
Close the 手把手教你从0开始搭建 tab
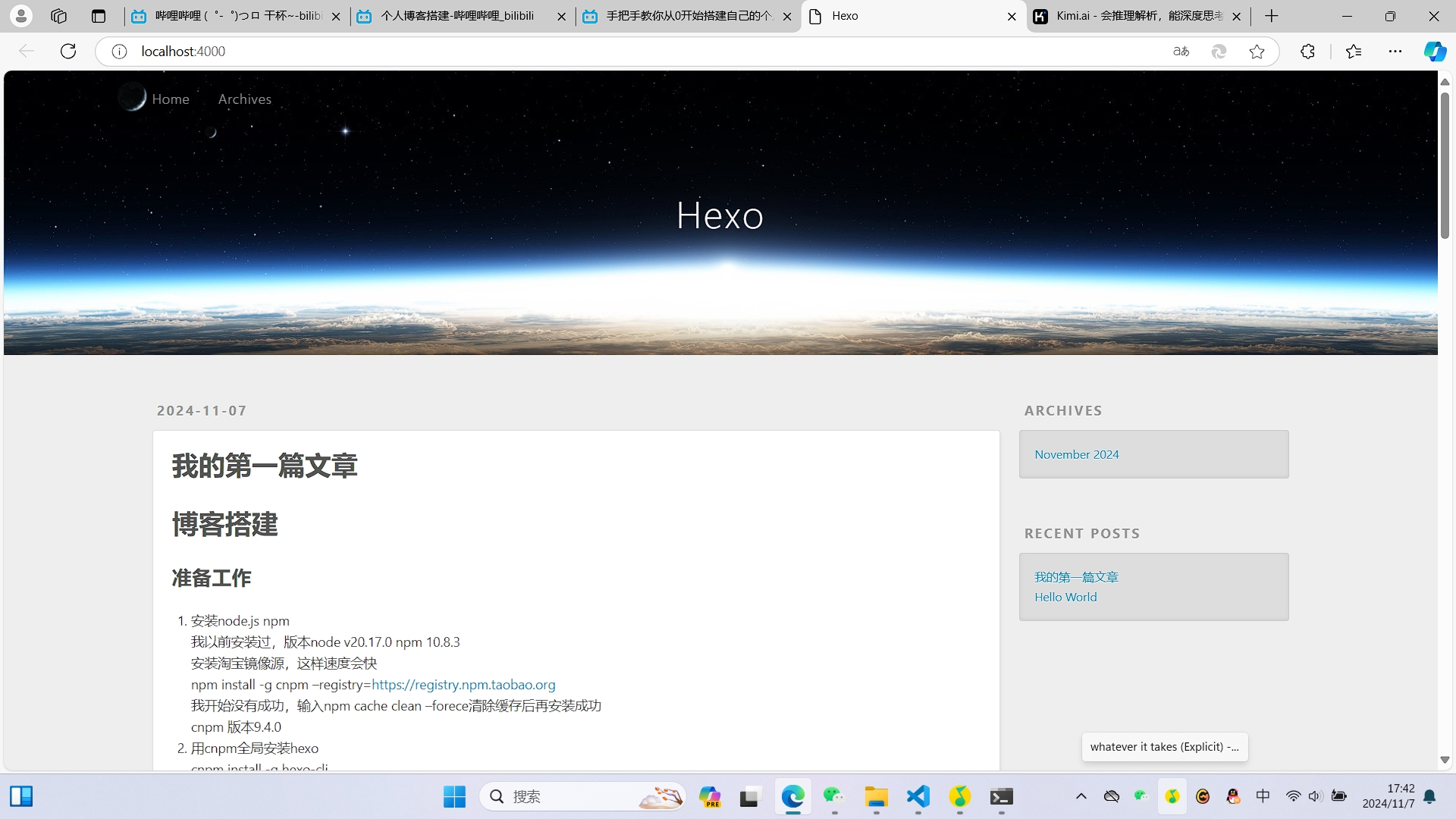coord(787,16)
